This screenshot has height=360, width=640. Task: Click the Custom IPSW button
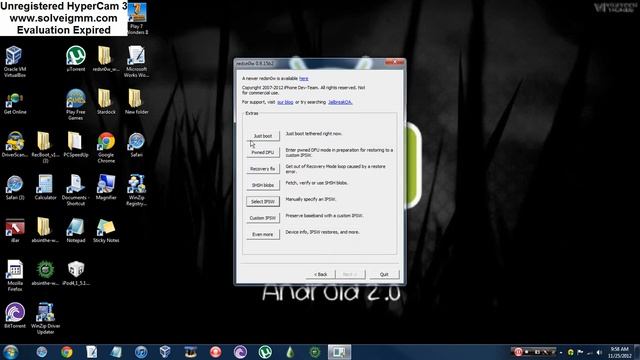[263, 218]
